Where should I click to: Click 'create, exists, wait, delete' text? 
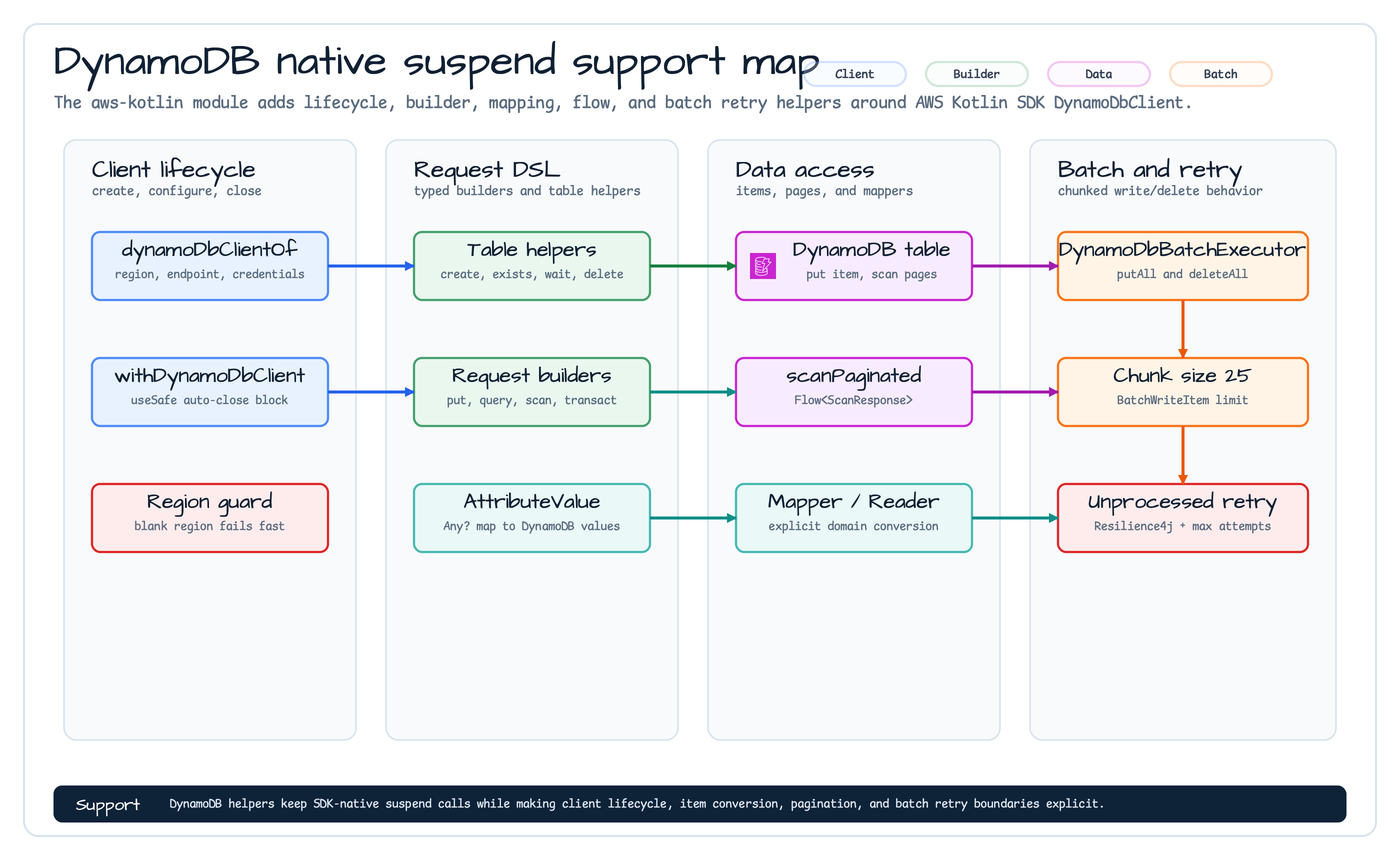pos(531,274)
